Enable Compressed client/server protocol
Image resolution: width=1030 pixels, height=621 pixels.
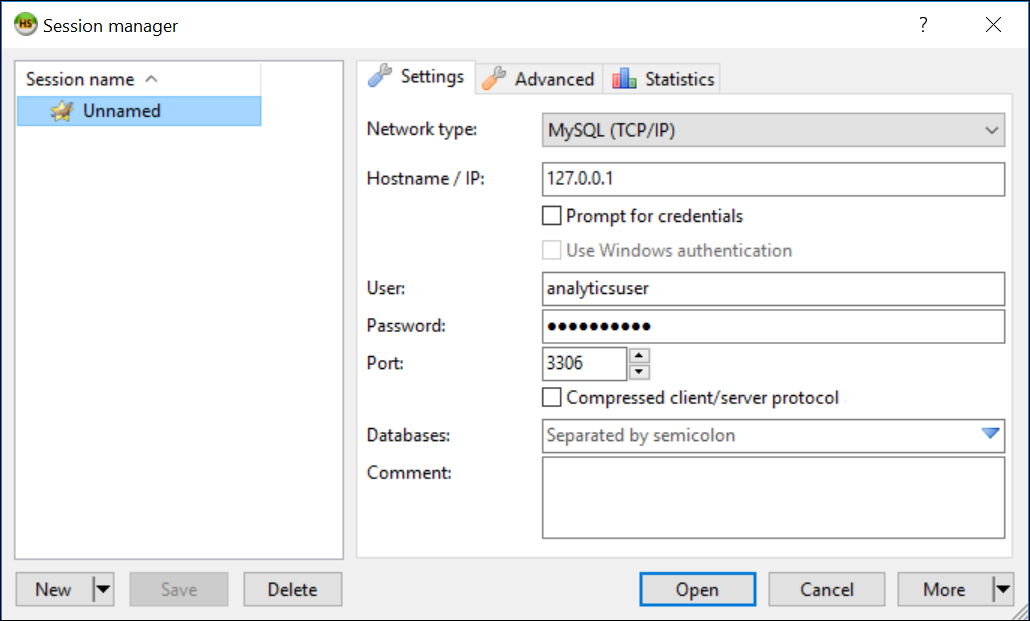click(x=550, y=397)
